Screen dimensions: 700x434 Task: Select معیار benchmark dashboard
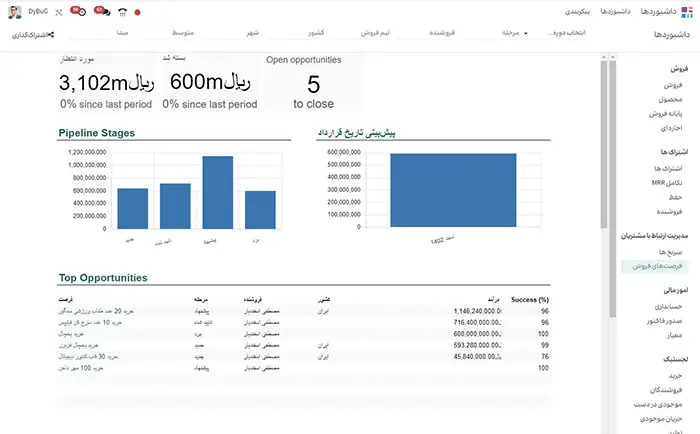(x=674, y=335)
